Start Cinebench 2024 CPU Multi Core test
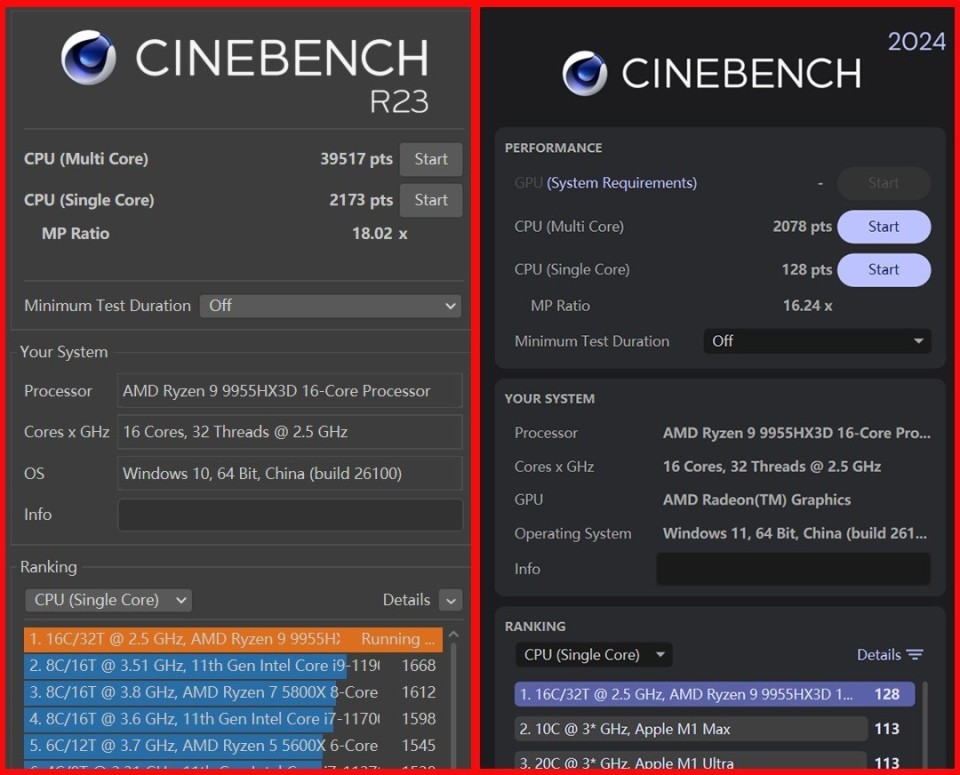Screen dimensions: 960x775 coord(883,227)
